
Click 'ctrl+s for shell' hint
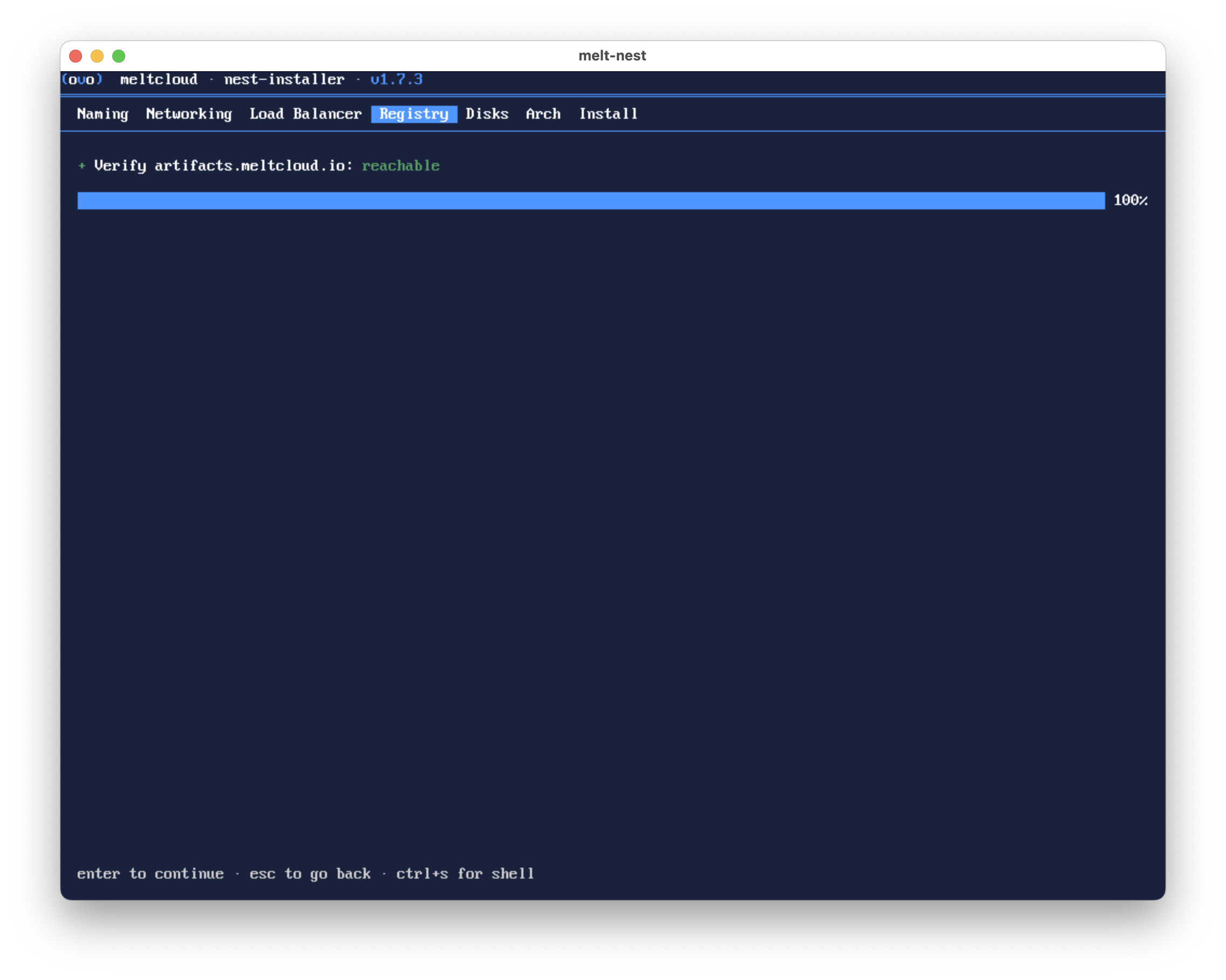pyautogui.click(x=465, y=874)
